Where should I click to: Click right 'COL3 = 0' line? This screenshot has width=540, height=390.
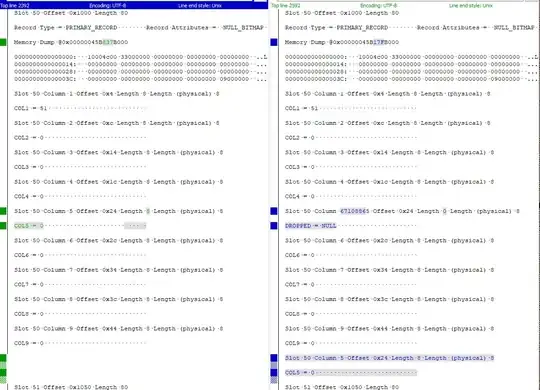[x=351, y=167]
